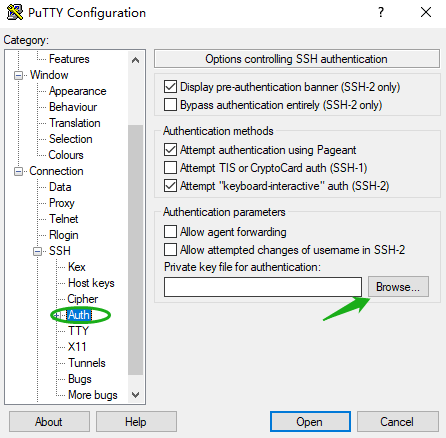This screenshot has width=446, height=438.
Task: Click the category list scrollbar thumb
Action: pos(135,250)
